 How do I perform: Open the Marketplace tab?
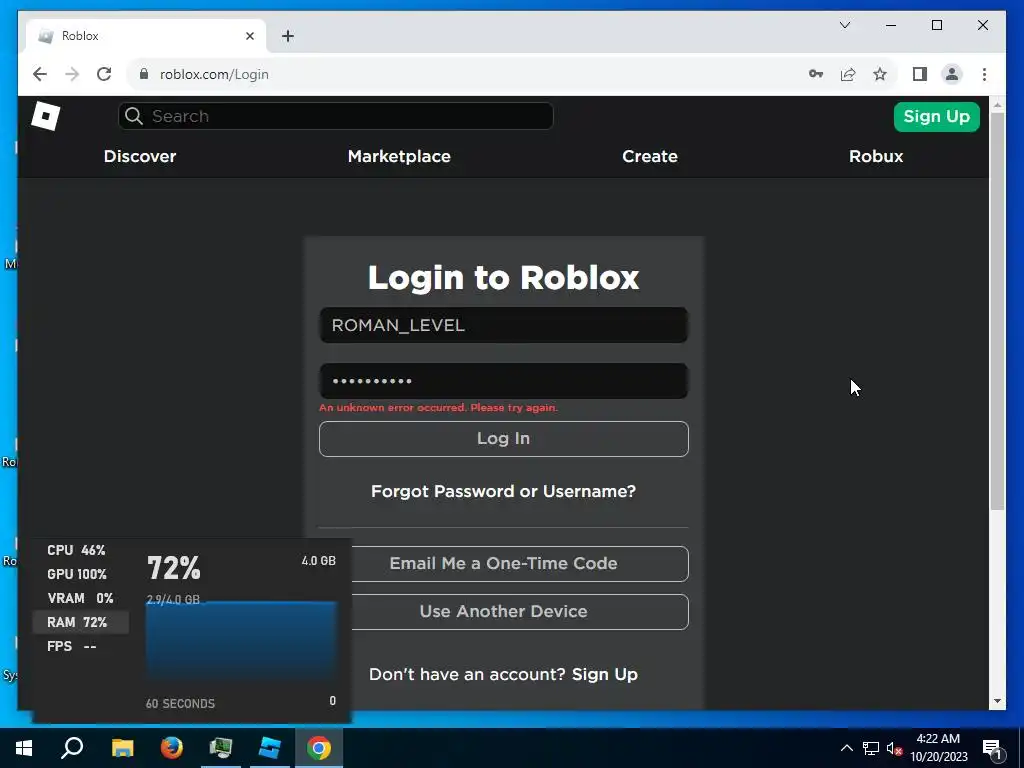point(399,156)
